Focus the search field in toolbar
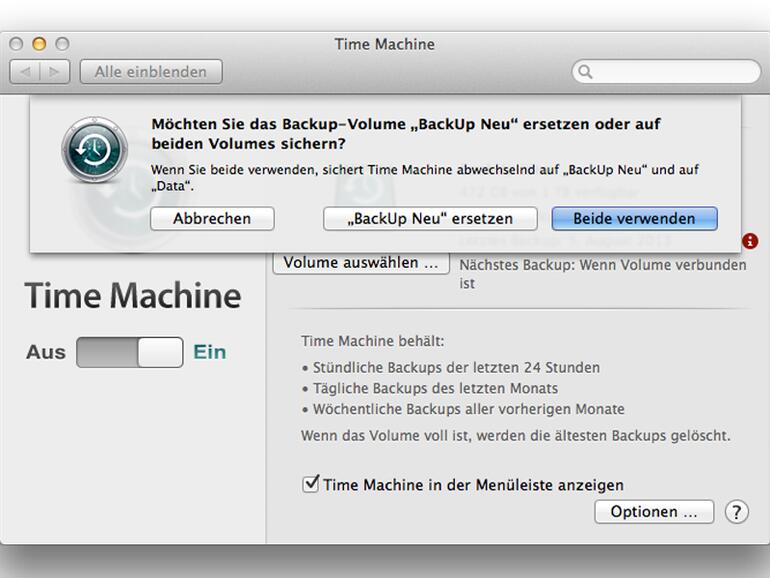 [x=666, y=72]
